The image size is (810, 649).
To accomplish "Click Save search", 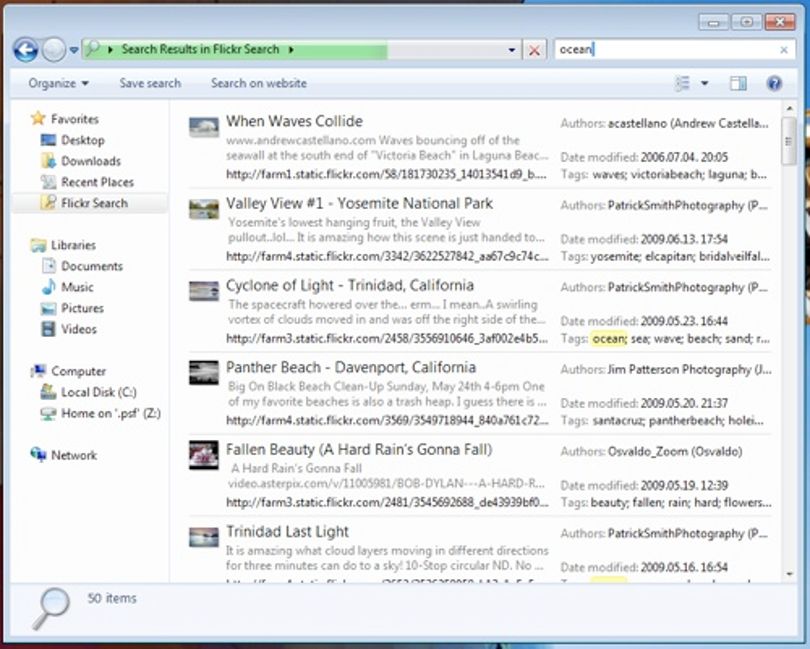I will pos(150,83).
